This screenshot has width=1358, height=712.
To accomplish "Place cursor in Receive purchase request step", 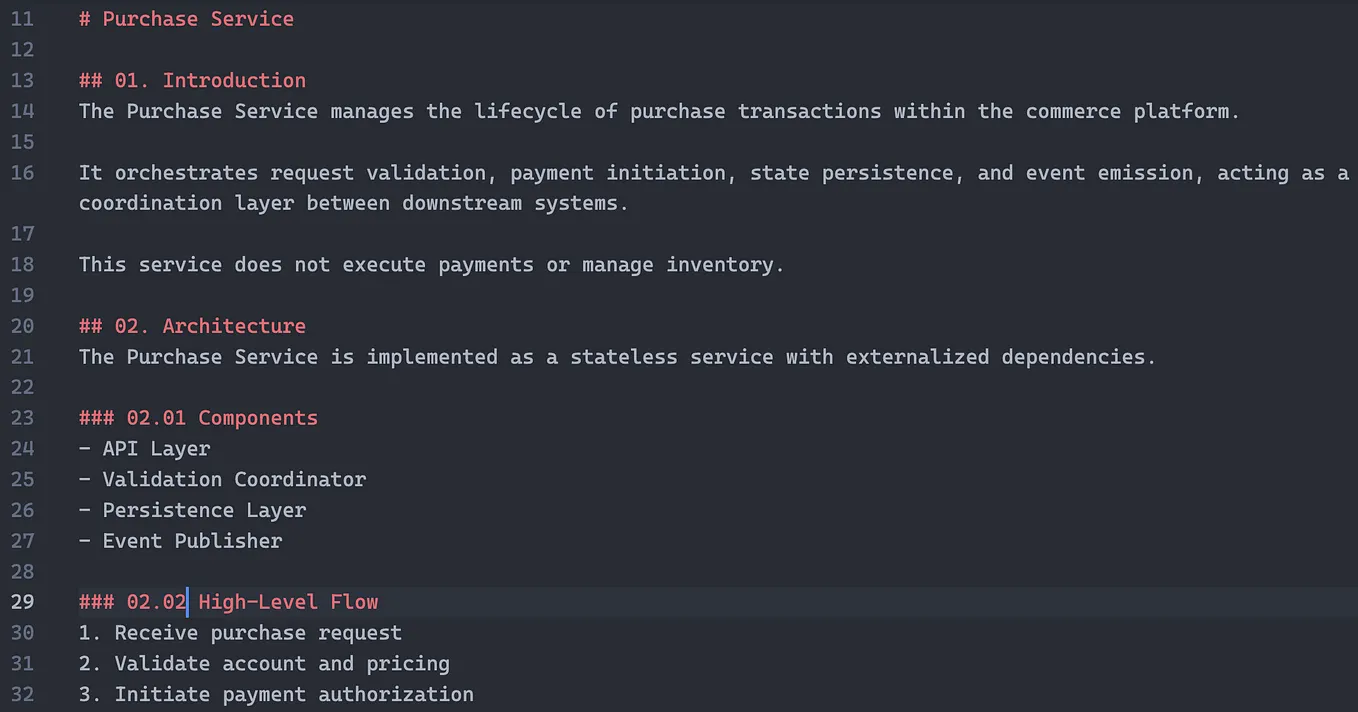I will [240, 633].
